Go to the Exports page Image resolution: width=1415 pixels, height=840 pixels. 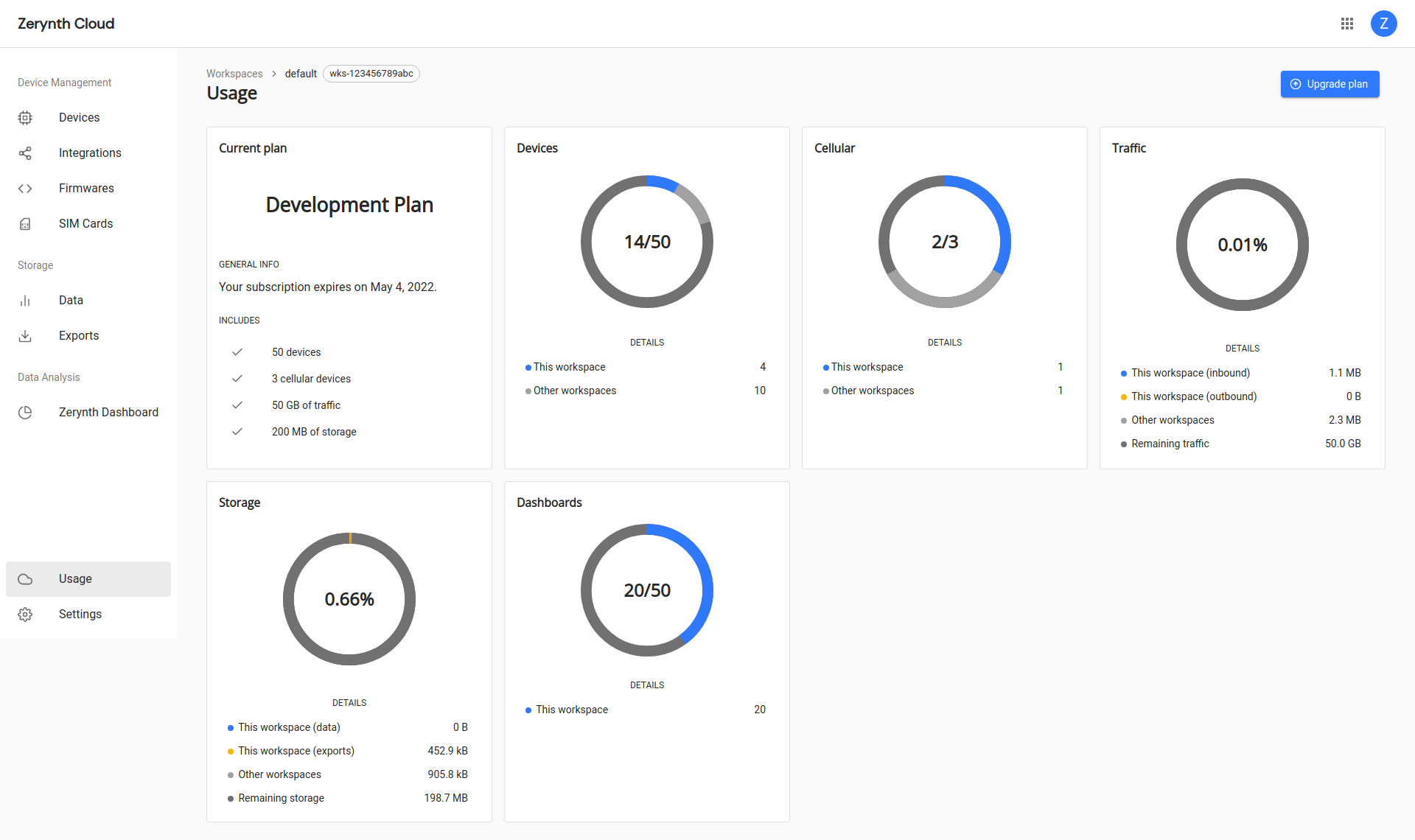click(88, 336)
